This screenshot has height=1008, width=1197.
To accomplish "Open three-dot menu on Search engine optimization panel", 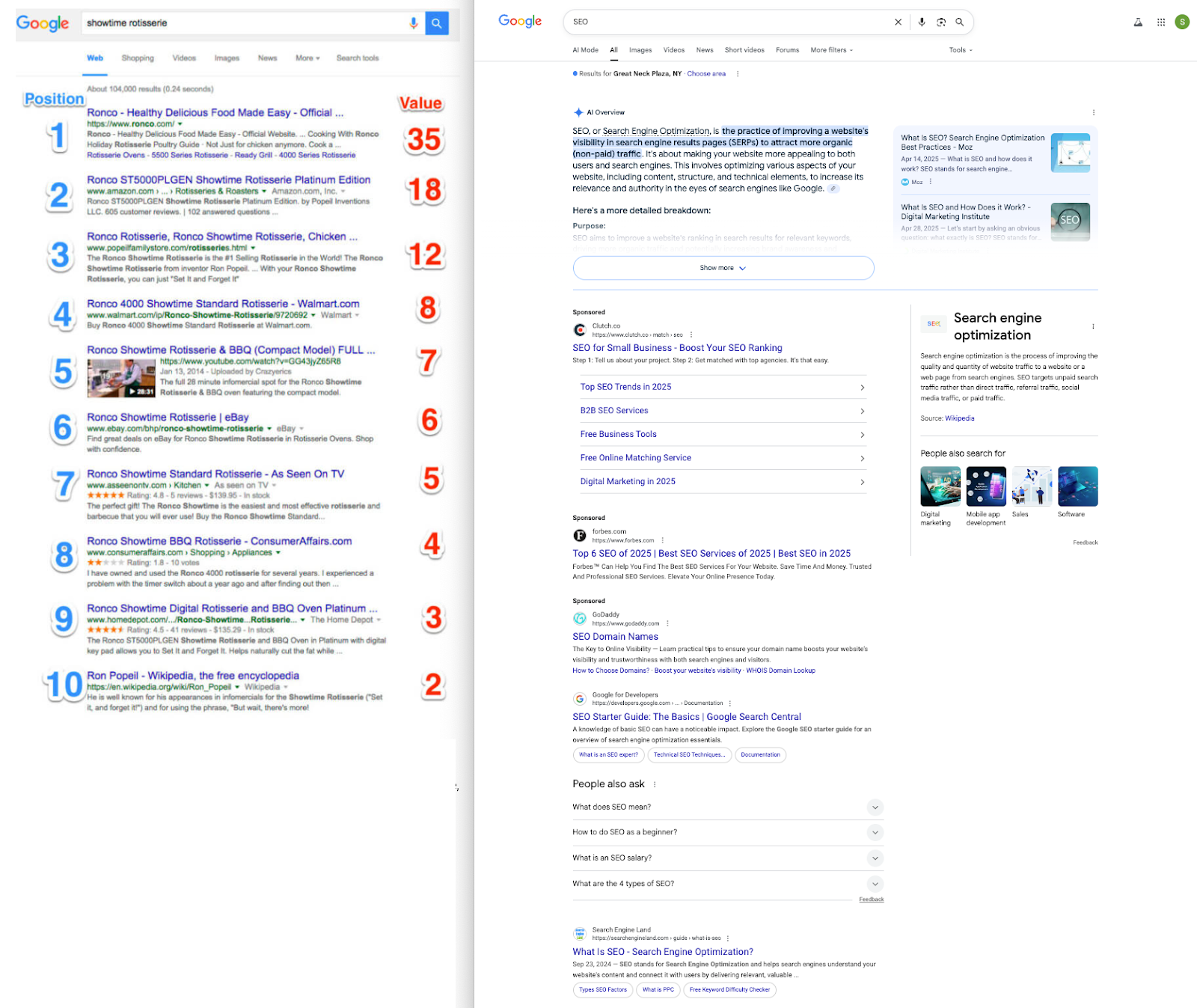I will [1093, 327].
